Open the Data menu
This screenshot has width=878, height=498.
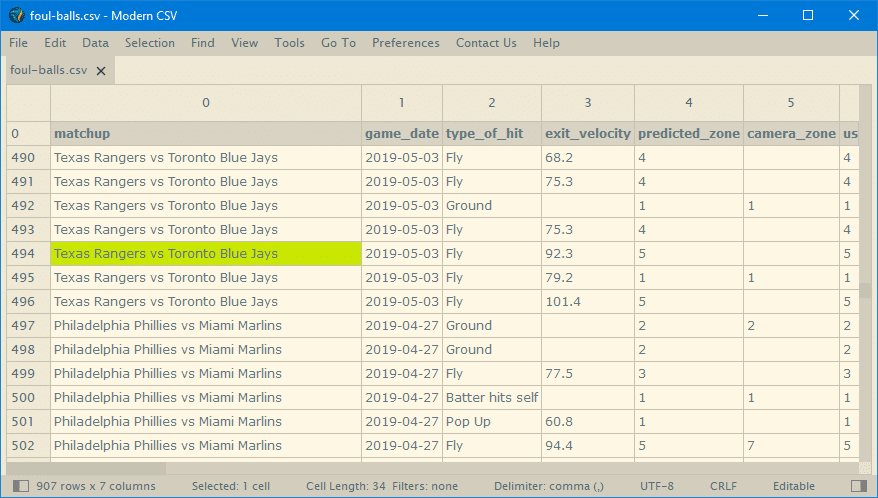point(96,43)
